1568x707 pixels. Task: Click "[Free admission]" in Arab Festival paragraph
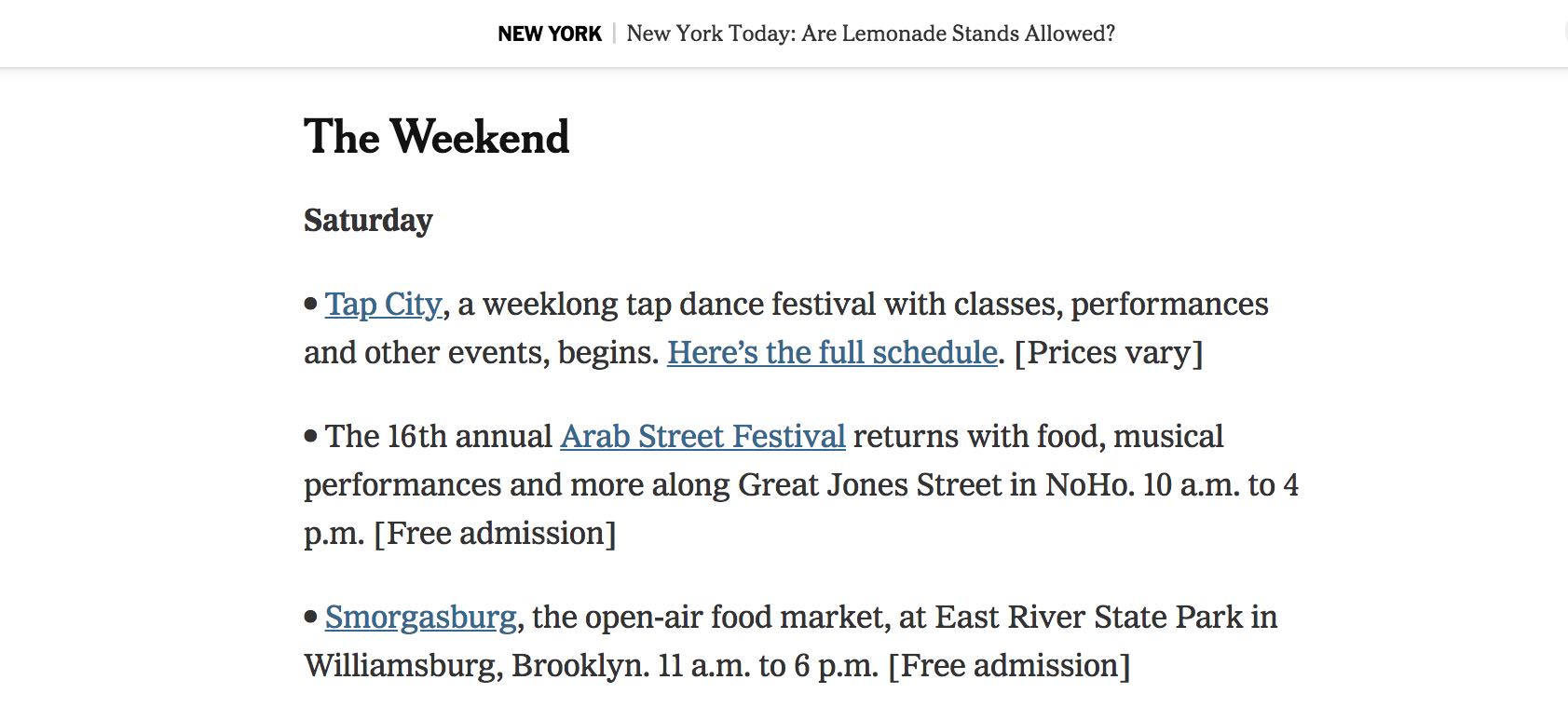[x=495, y=534]
